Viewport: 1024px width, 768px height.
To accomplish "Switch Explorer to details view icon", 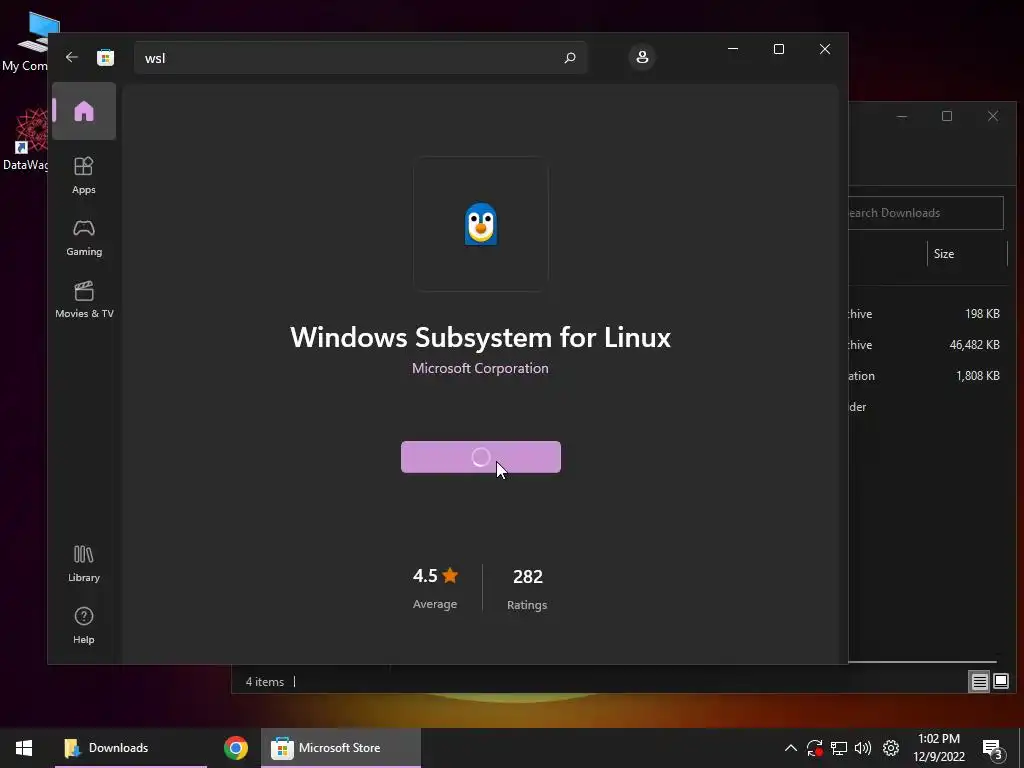I will 980,682.
